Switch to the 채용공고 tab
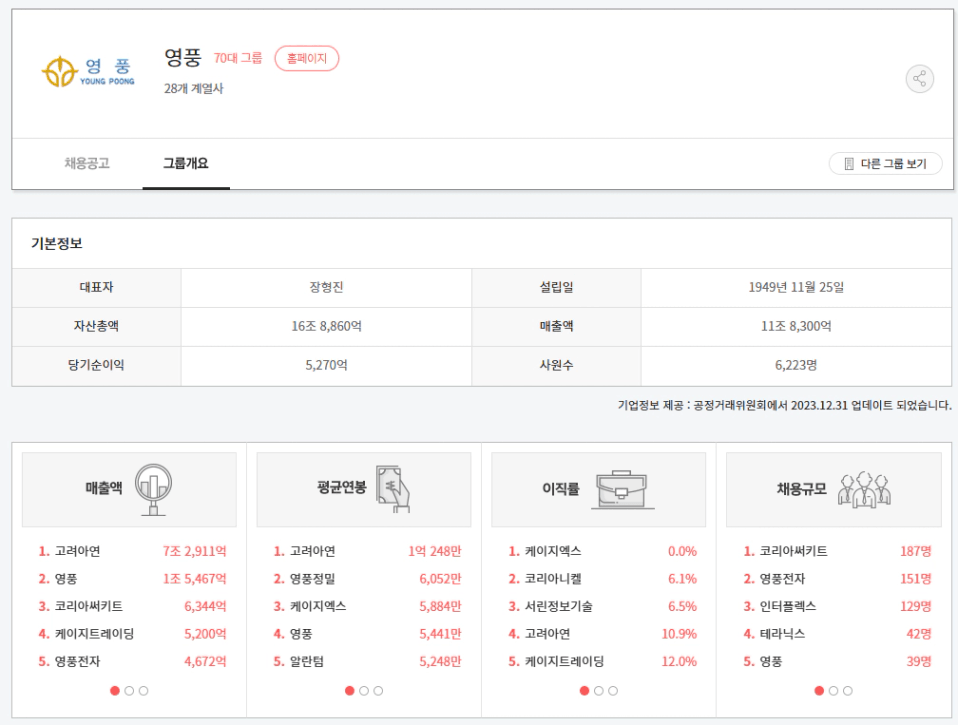The height and width of the screenshot is (725, 958). (x=87, y=163)
